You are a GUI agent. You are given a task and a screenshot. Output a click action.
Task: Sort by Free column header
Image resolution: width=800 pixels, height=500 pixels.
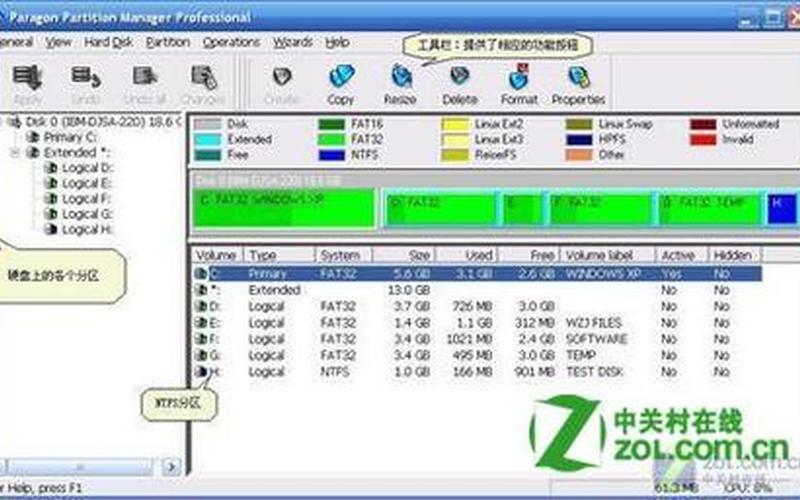[x=529, y=255]
